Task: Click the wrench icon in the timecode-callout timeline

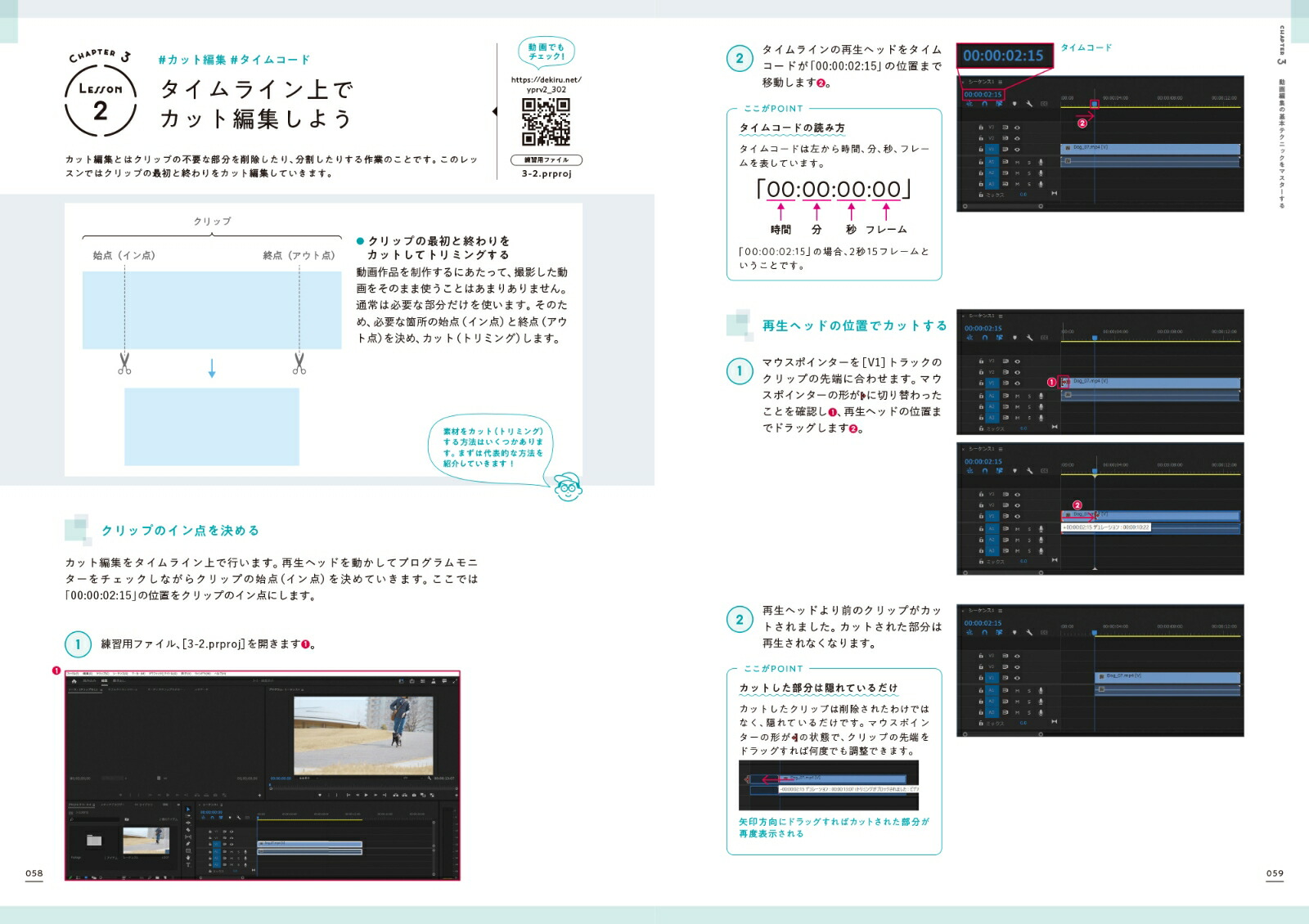Action: pos(1029,104)
